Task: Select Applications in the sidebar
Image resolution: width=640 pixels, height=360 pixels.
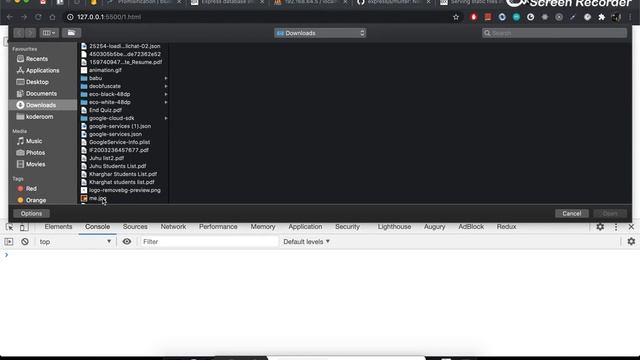Action: tap(42, 70)
